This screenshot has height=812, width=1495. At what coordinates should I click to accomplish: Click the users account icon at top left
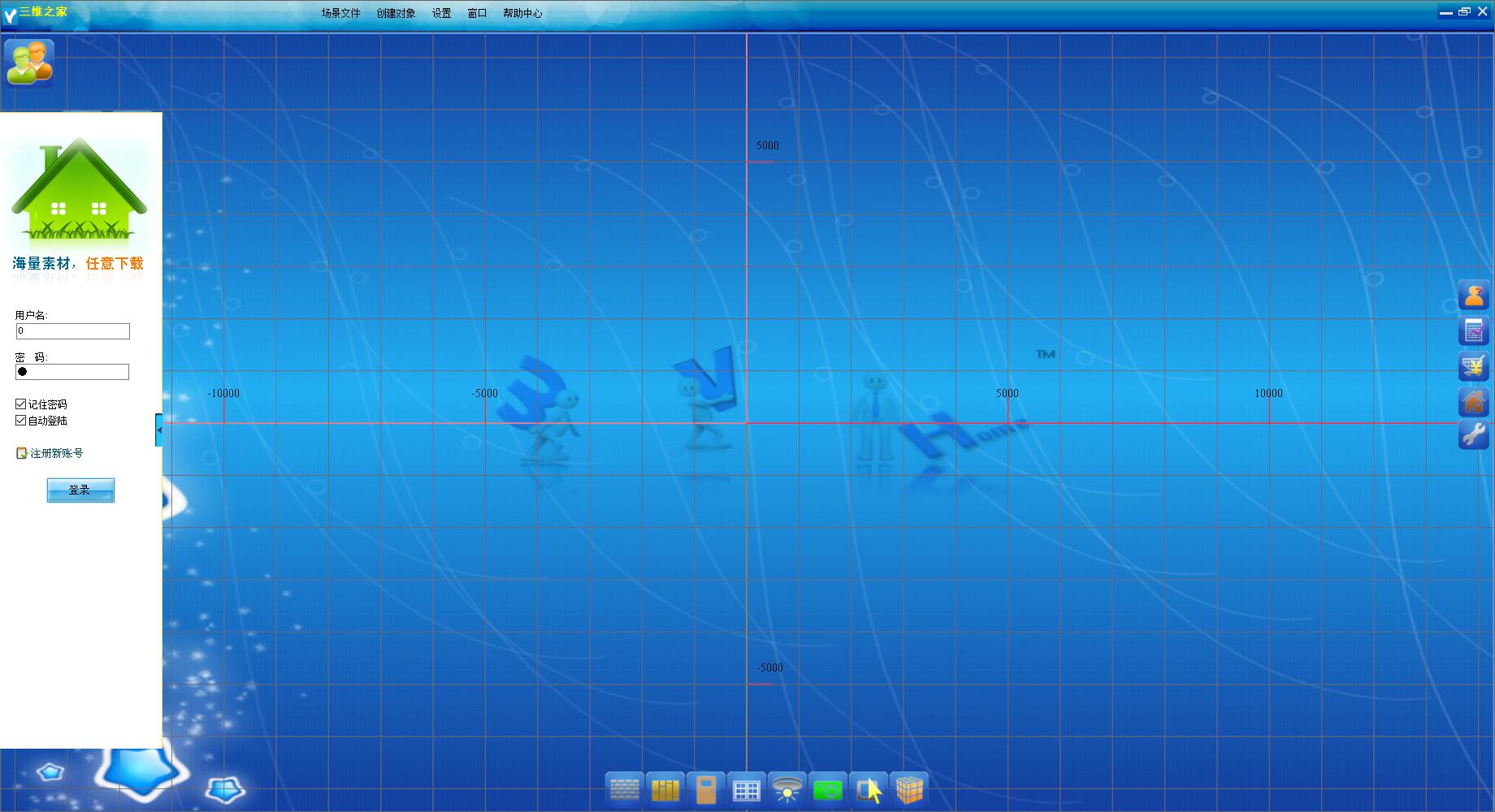pyautogui.click(x=29, y=63)
